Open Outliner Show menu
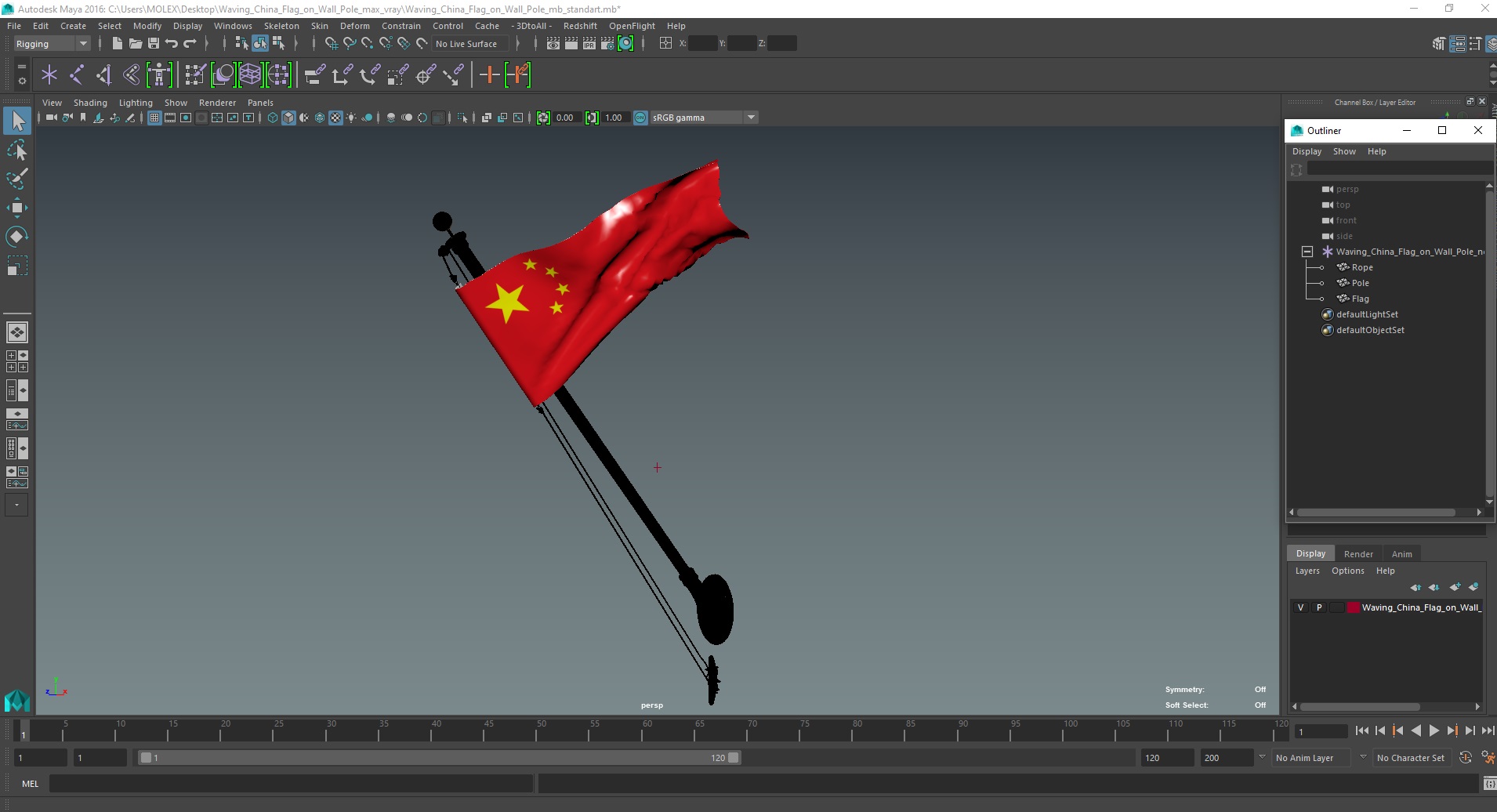Image resolution: width=1497 pixels, height=812 pixels. (x=1344, y=151)
